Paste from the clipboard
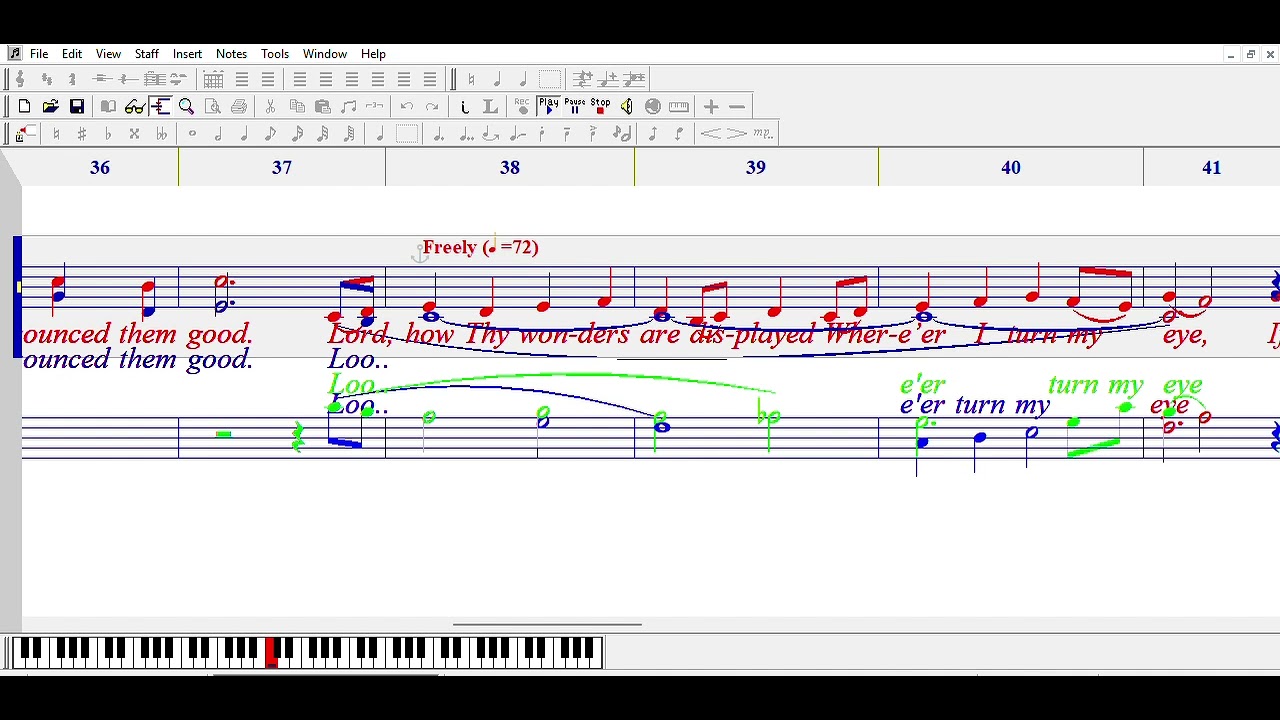 [x=323, y=107]
